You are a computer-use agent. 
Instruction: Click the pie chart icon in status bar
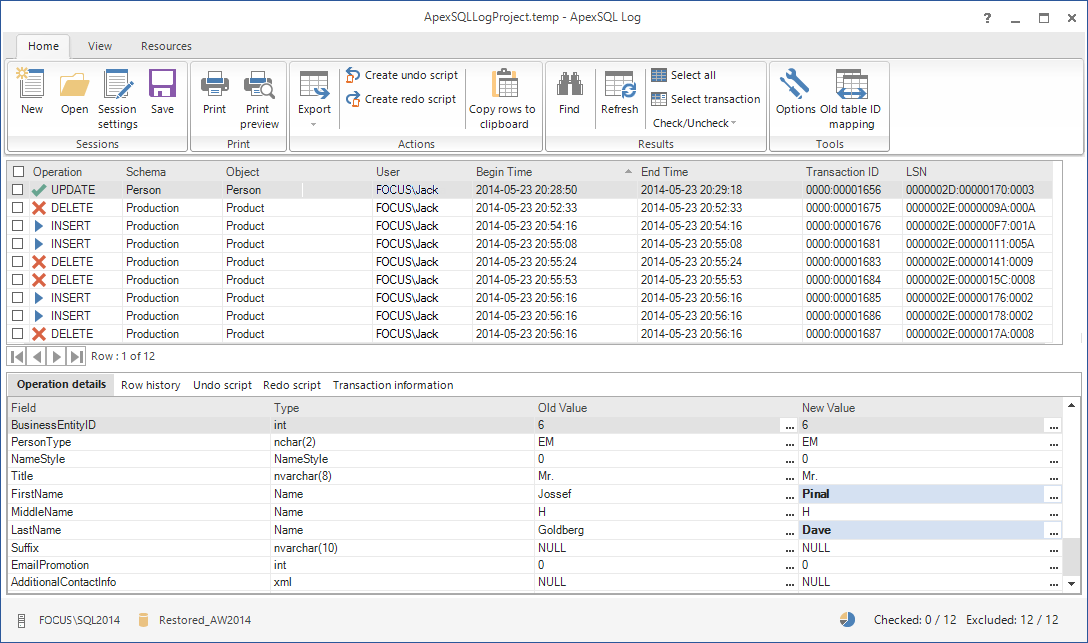click(847, 619)
